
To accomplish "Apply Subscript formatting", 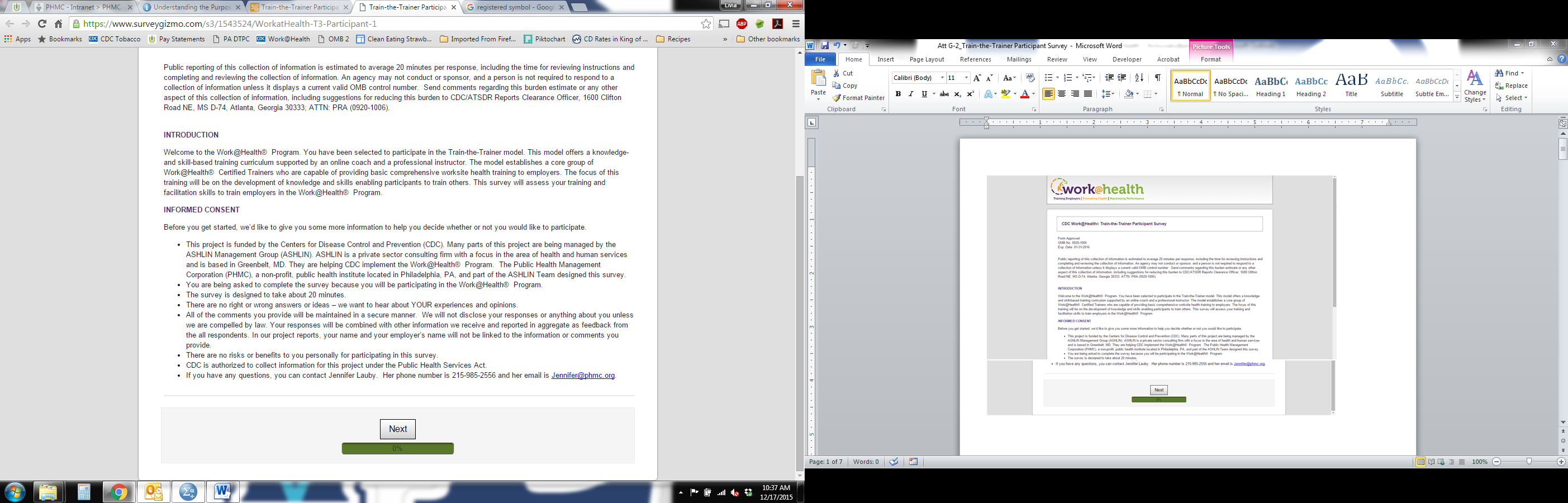I will [x=957, y=94].
